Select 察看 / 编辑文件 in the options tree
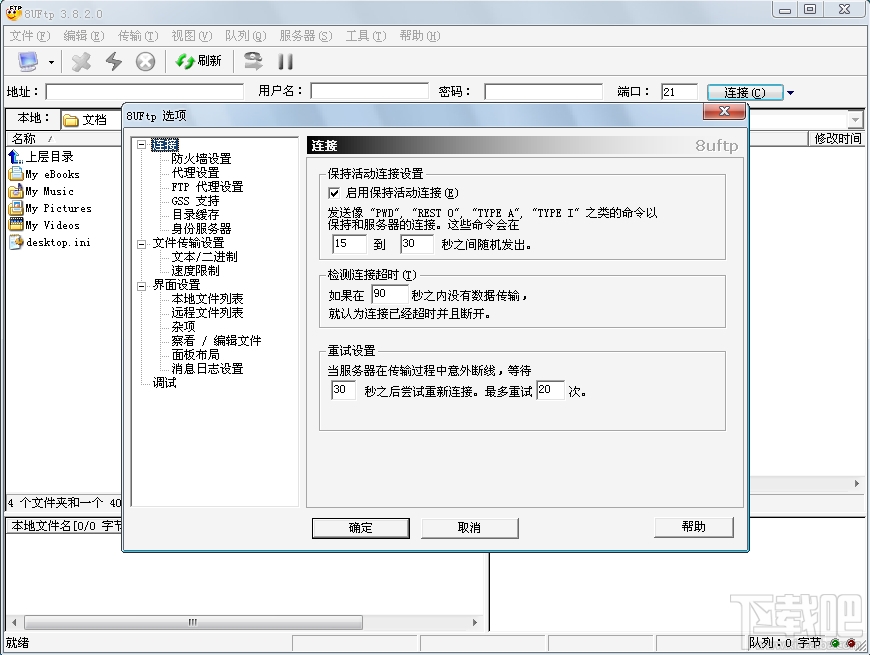Screen dimensions: 870x655 (216, 341)
